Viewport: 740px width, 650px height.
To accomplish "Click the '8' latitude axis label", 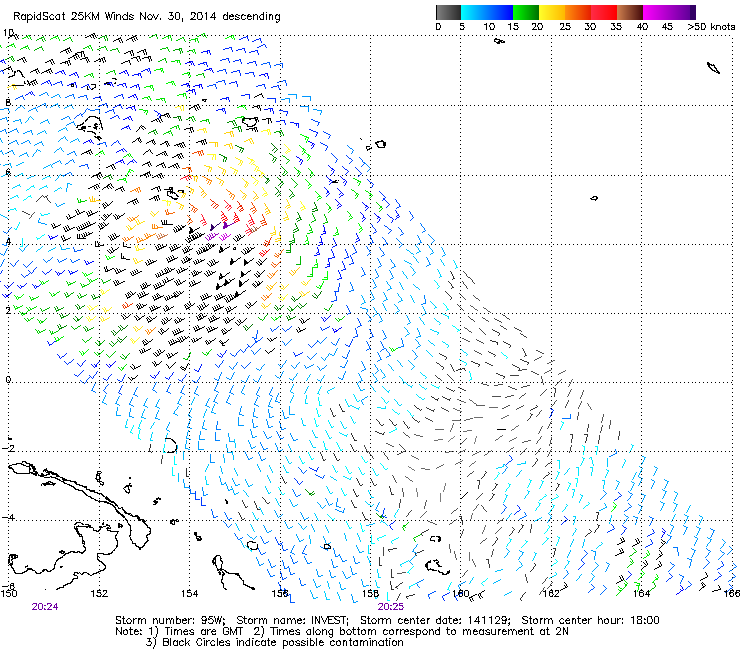I will pyautogui.click(x=8, y=102).
